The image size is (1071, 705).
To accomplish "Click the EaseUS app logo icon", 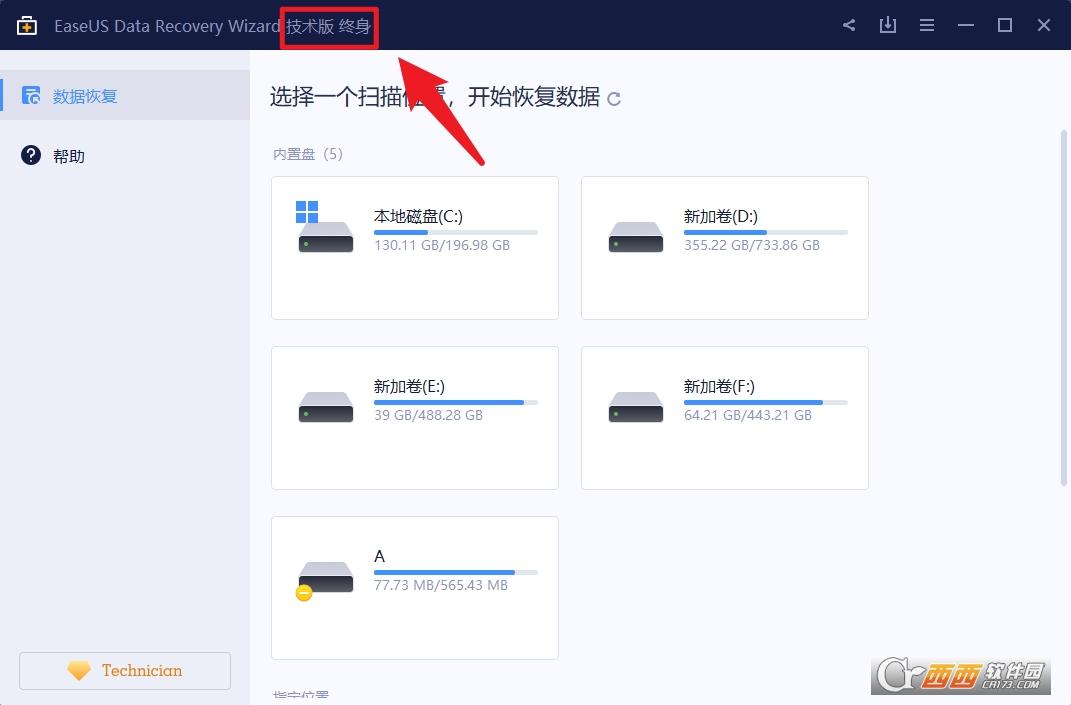I will click(x=27, y=26).
